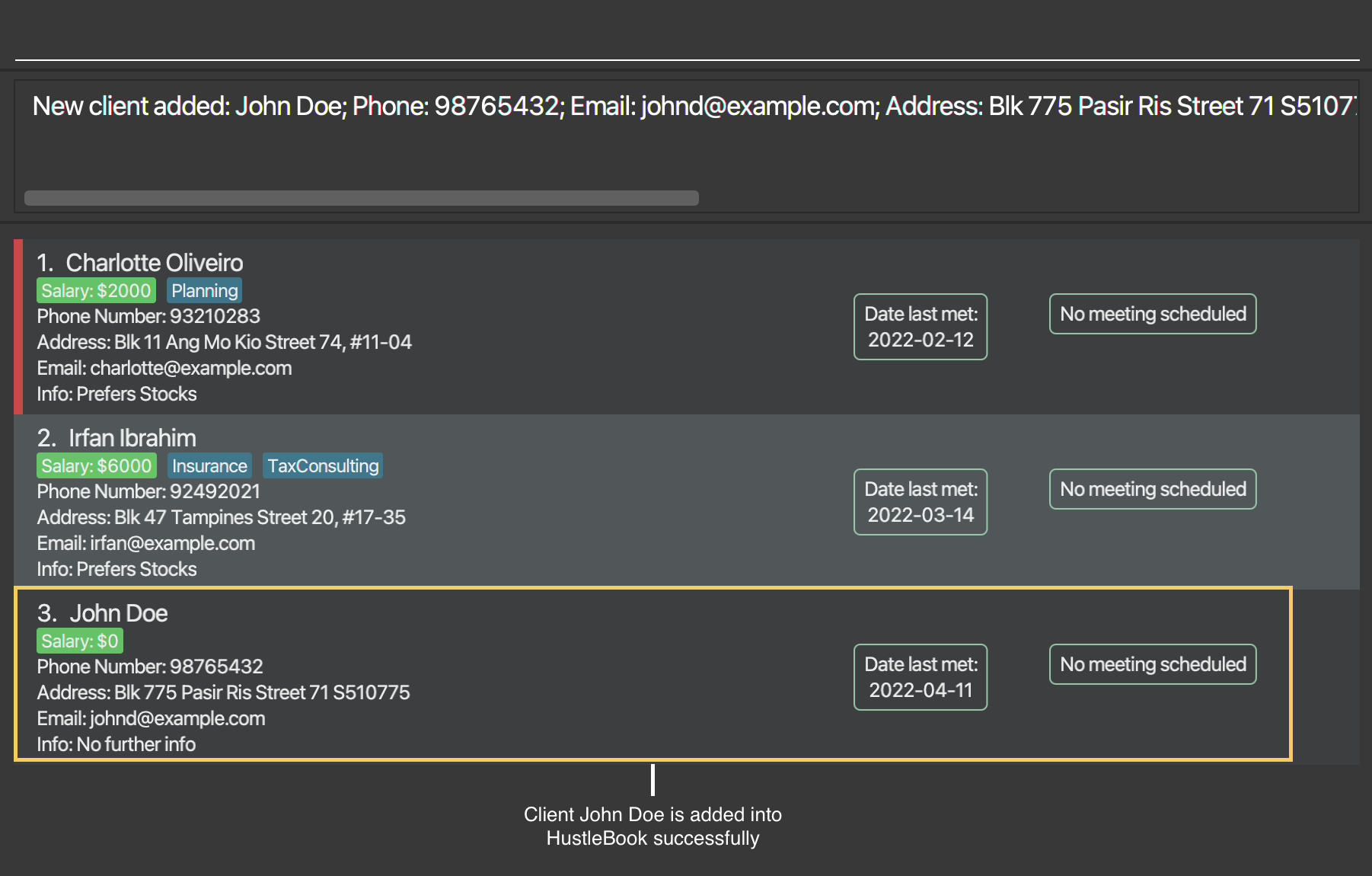Click the Salary: $0 tag
The height and width of the screenshot is (876, 1372).
[80, 641]
